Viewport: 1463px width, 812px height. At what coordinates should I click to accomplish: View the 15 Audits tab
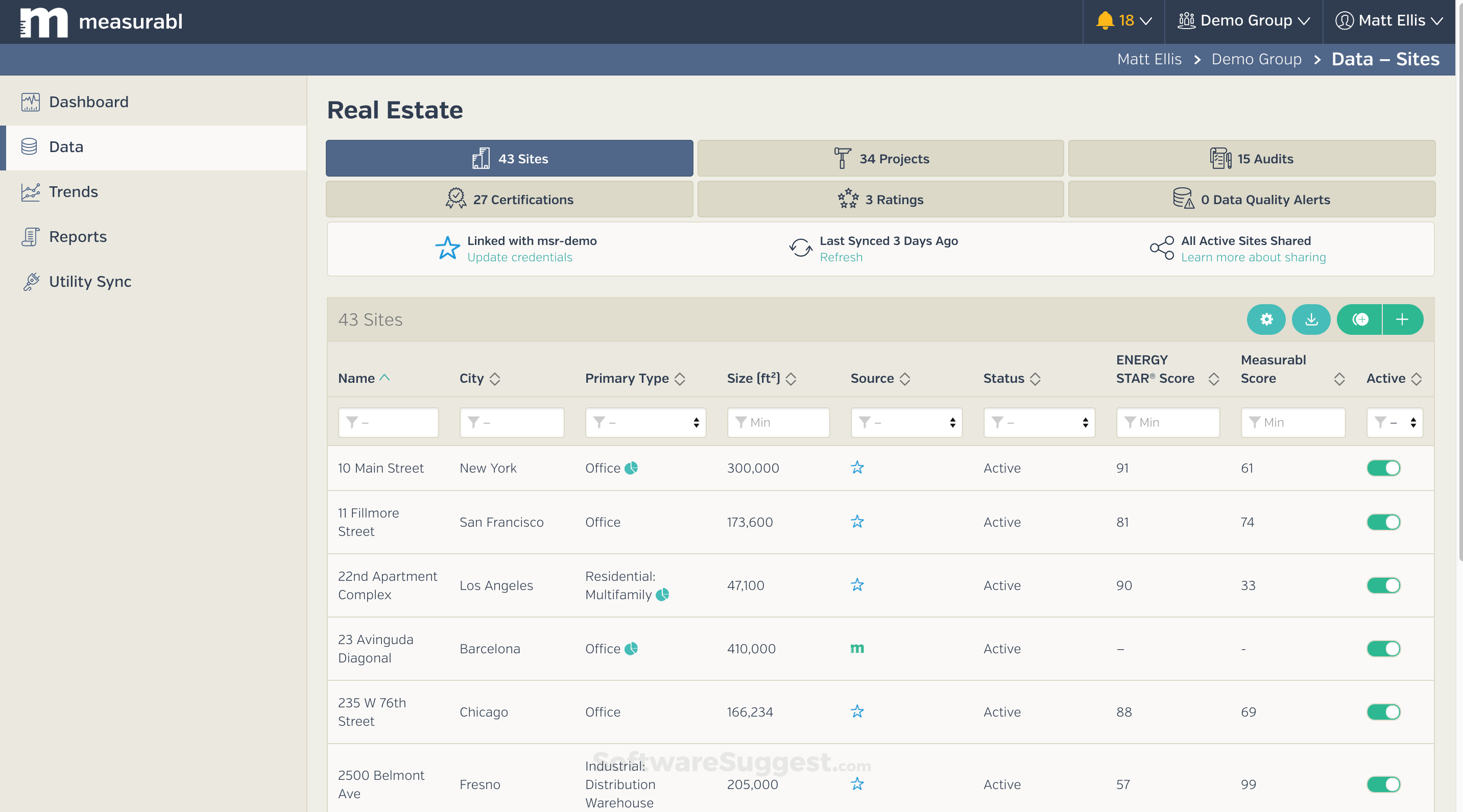1252,158
